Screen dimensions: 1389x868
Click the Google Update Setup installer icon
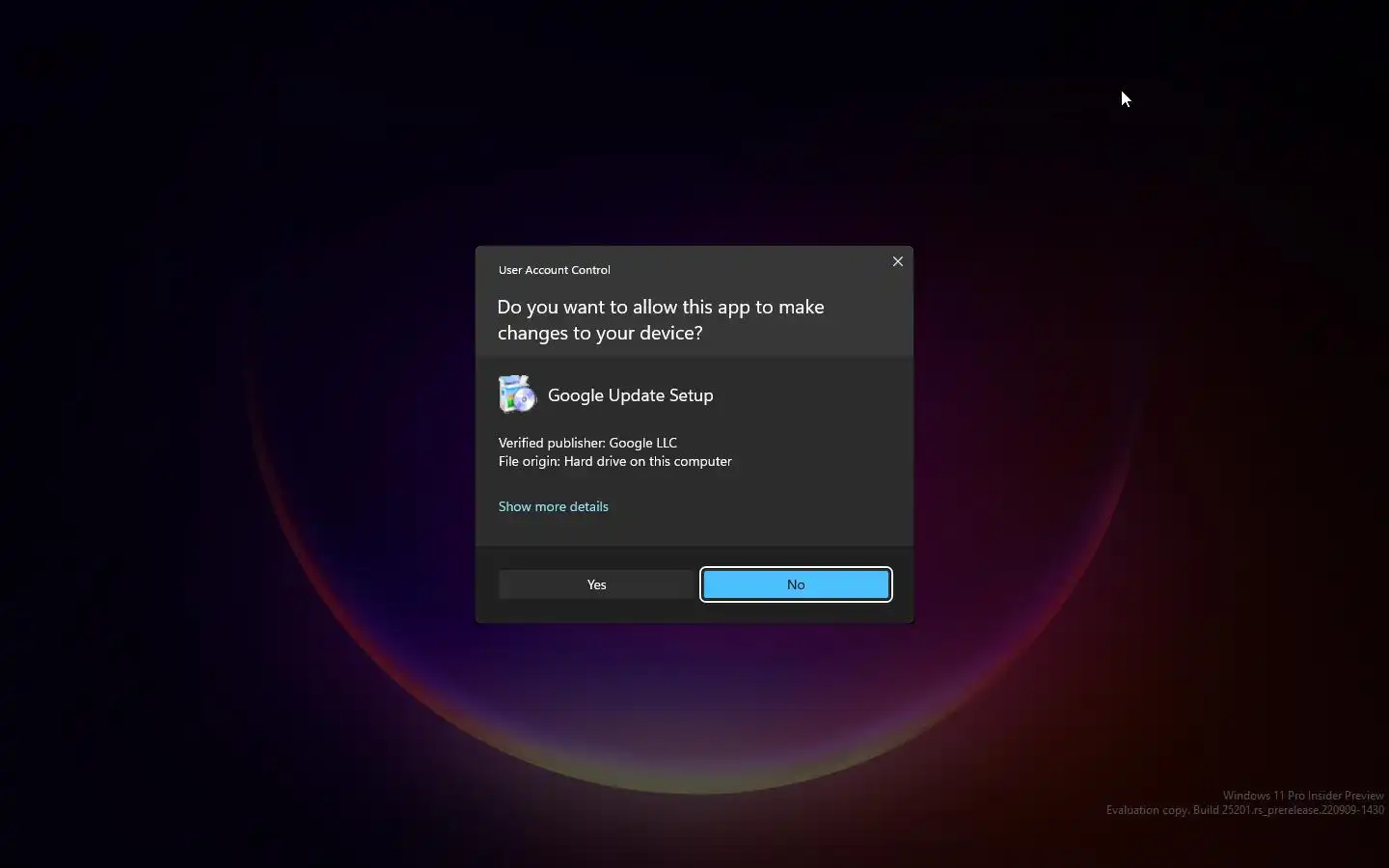coord(517,394)
